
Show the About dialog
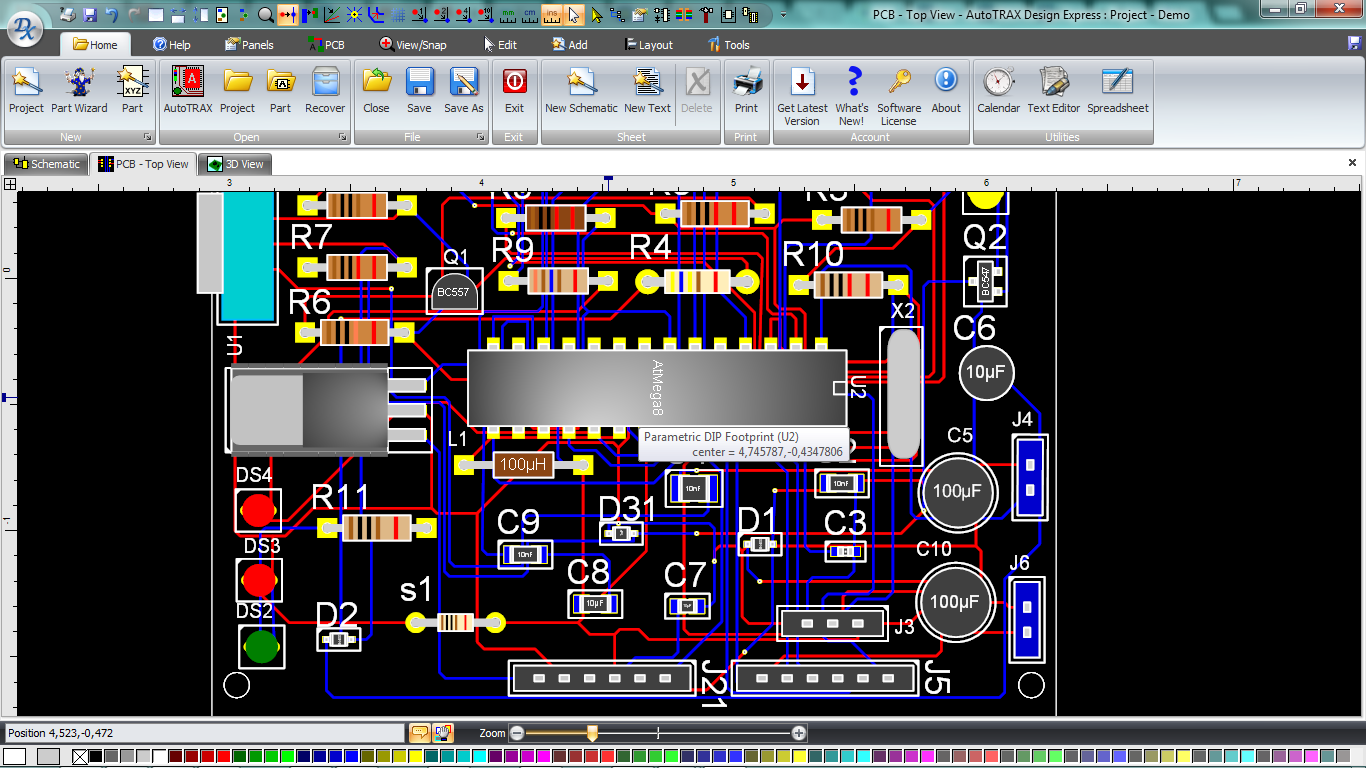coord(946,91)
